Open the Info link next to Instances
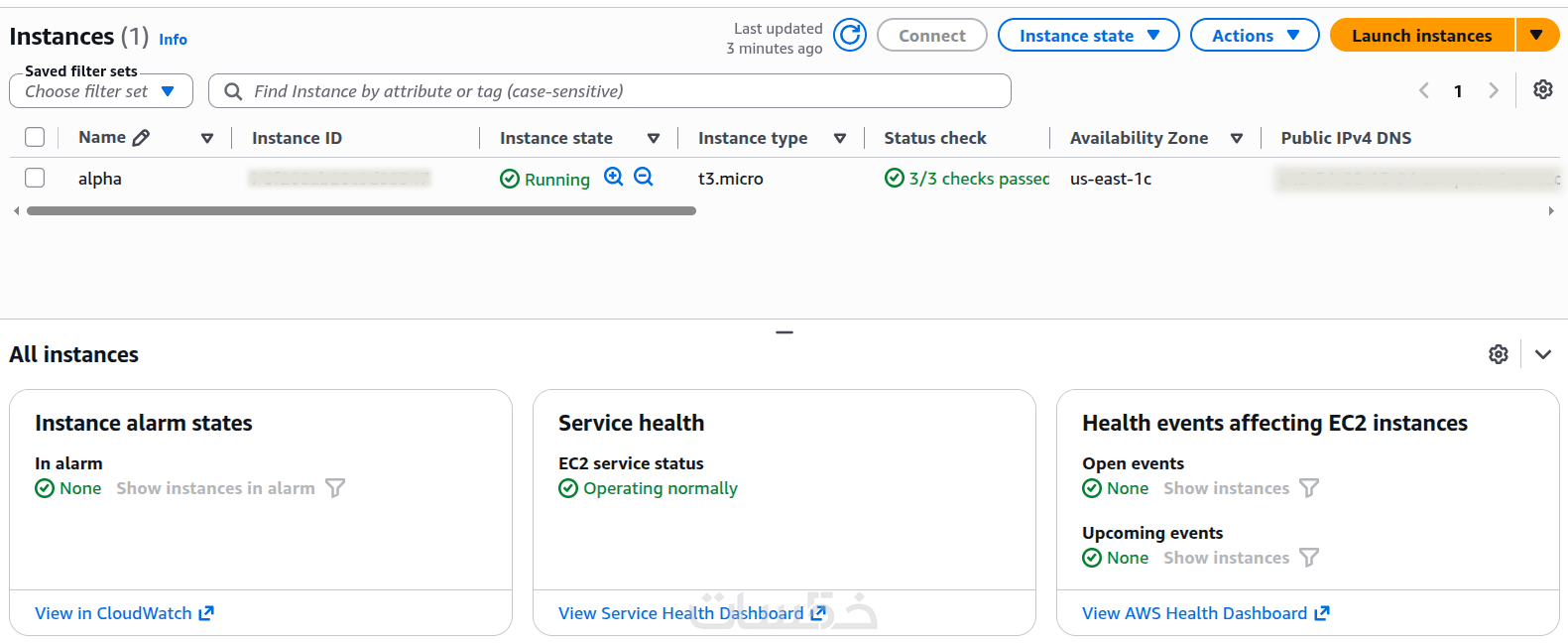1568x643 pixels. pos(173,40)
